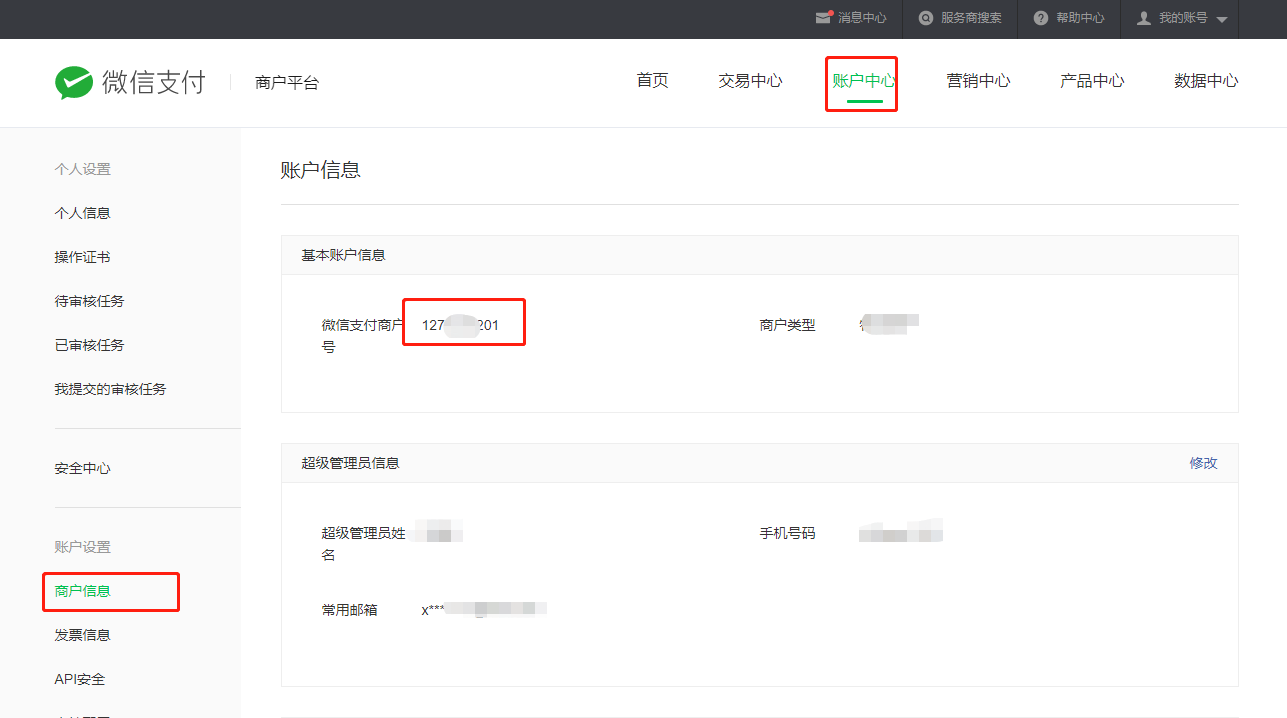
Task: Click the help center question mark icon
Action: point(1041,18)
